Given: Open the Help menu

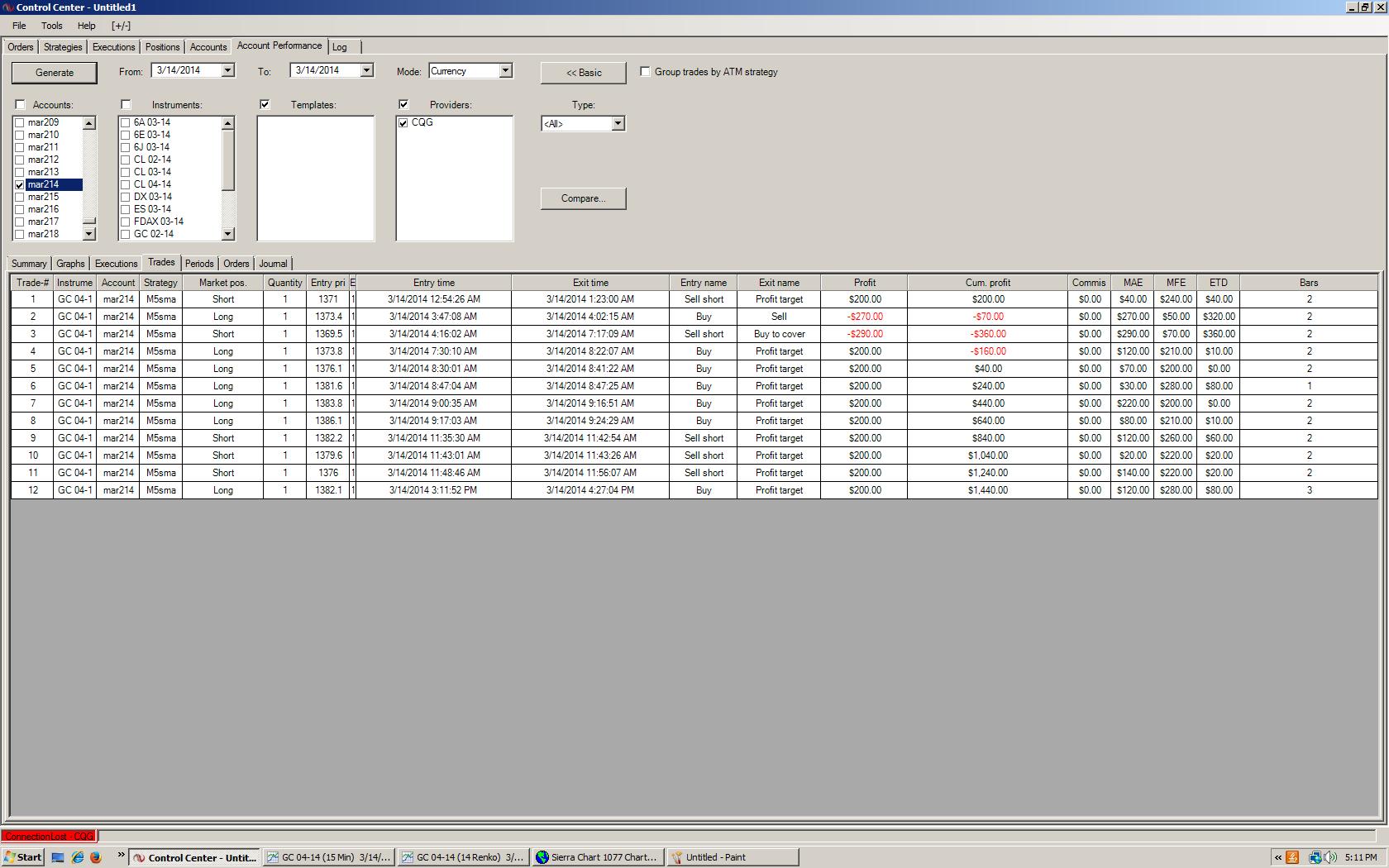Looking at the screenshot, I should point(87,26).
